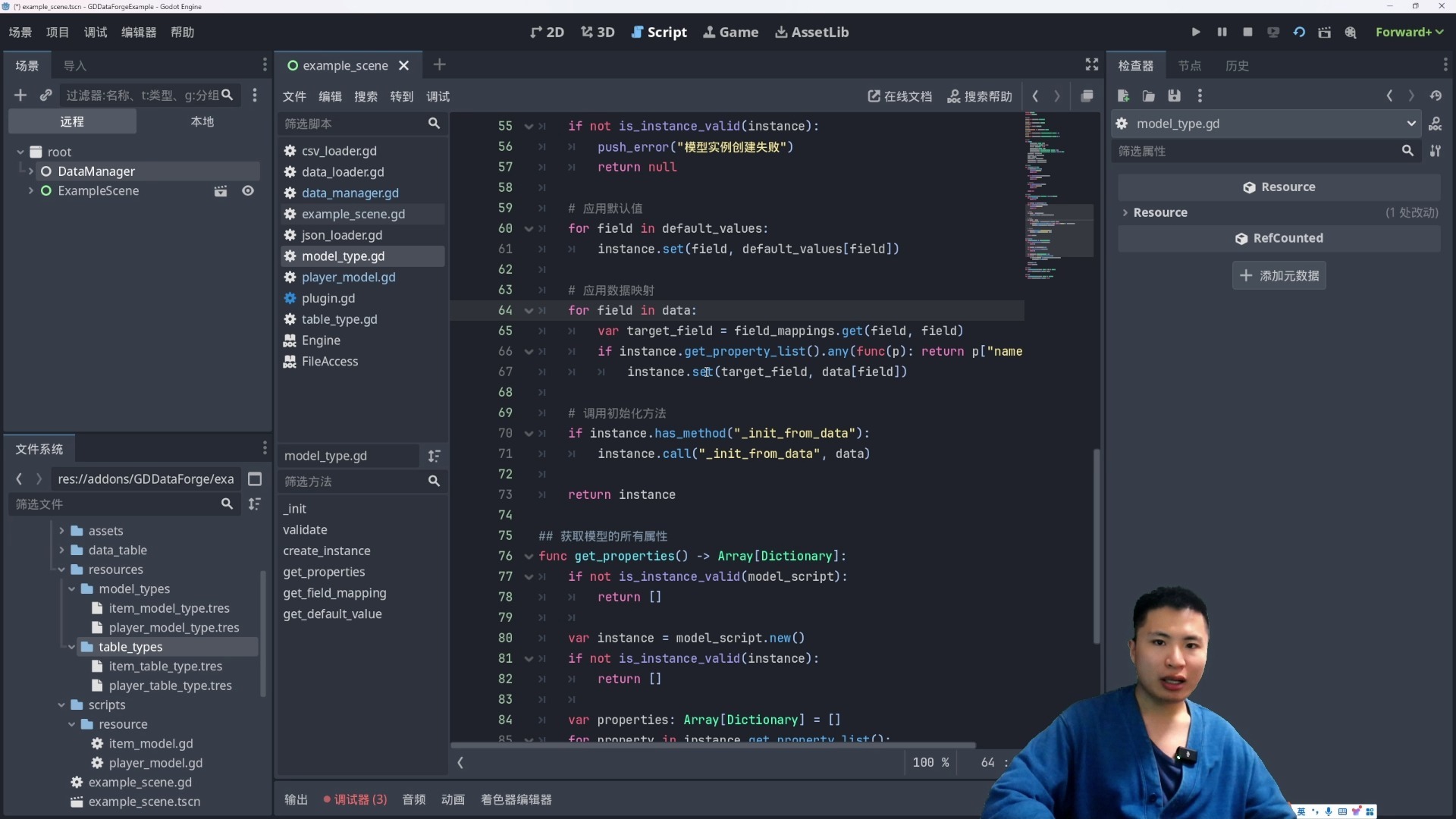Collapse table_types folder
This screenshot has width=1456, height=819.
pos(72,647)
